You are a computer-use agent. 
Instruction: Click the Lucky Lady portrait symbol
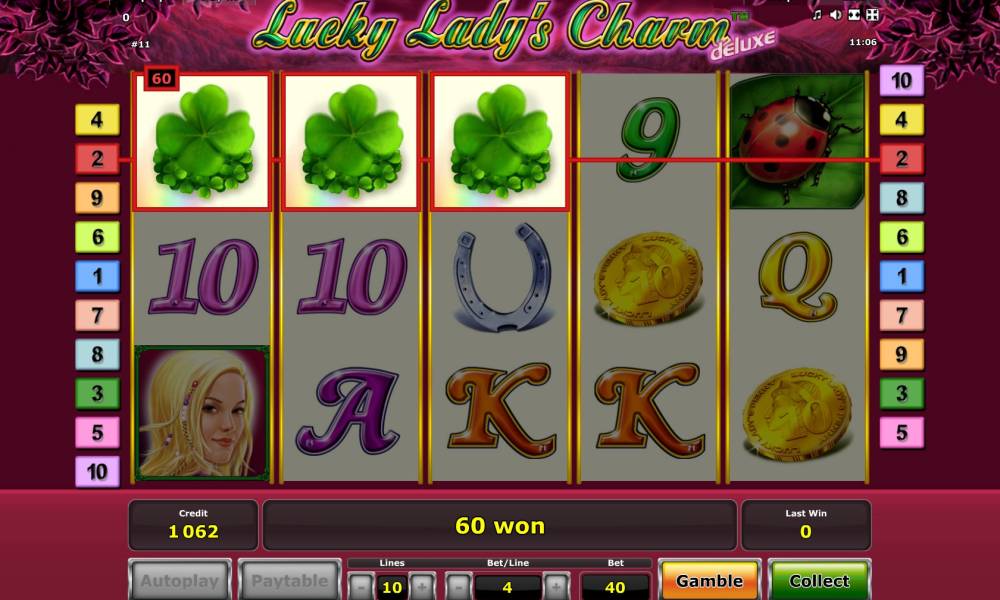coord(202,413)
